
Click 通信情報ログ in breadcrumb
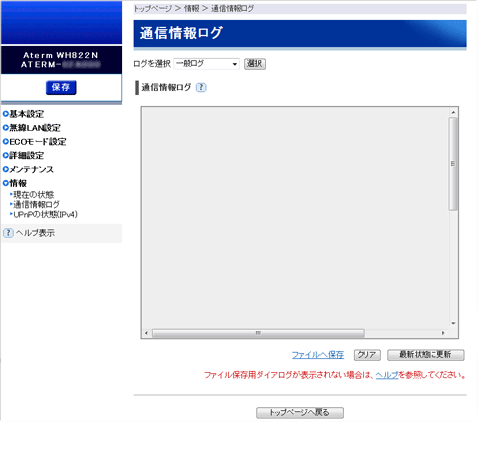click(232, 9)
